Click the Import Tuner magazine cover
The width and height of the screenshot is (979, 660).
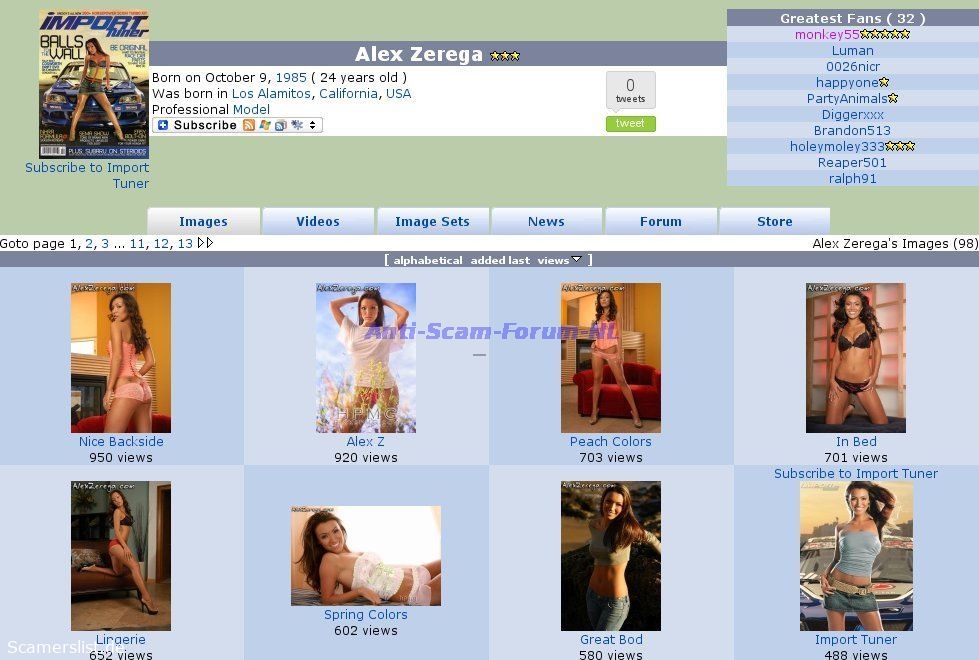(x=94, y=85)
